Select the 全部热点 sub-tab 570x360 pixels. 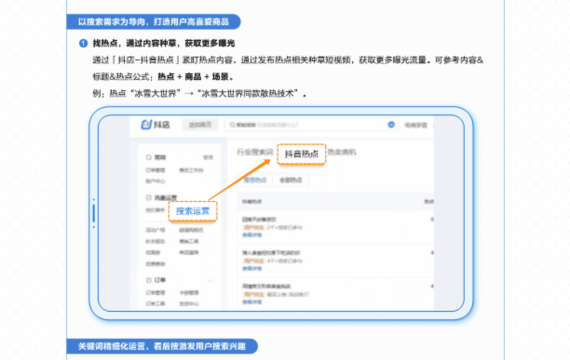coord(290,180)
